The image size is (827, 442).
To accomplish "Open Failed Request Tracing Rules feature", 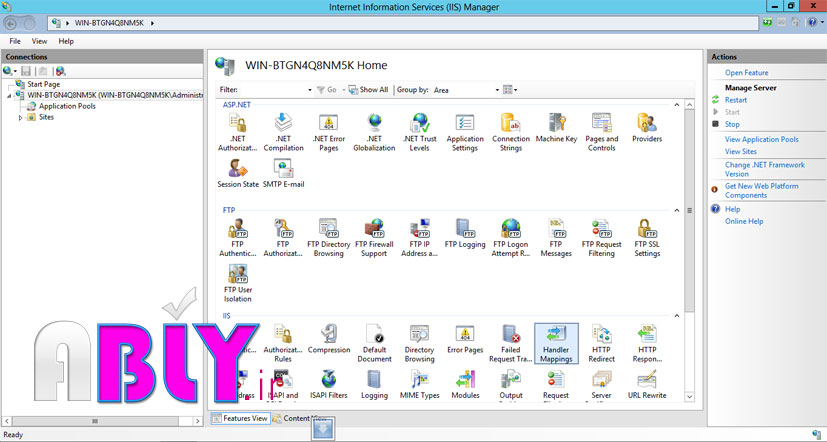I will [511, 344].
